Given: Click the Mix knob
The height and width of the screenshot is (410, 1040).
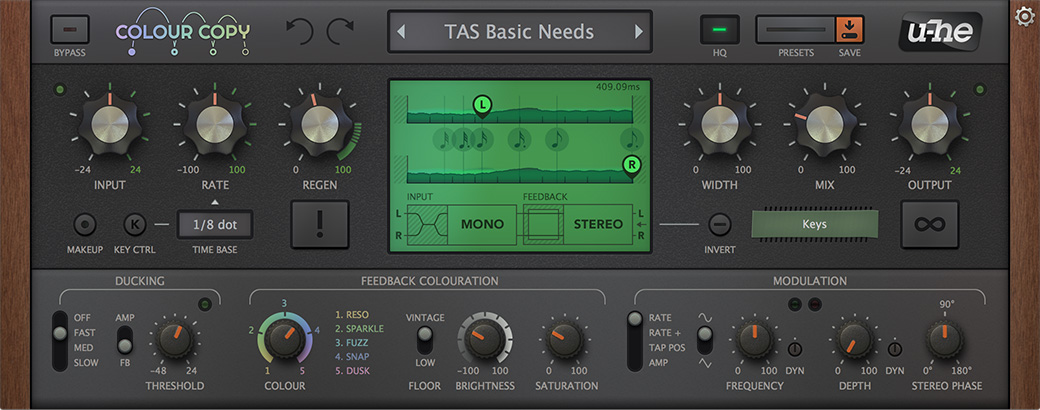Looking at the screenshot, I should [824, 124].
